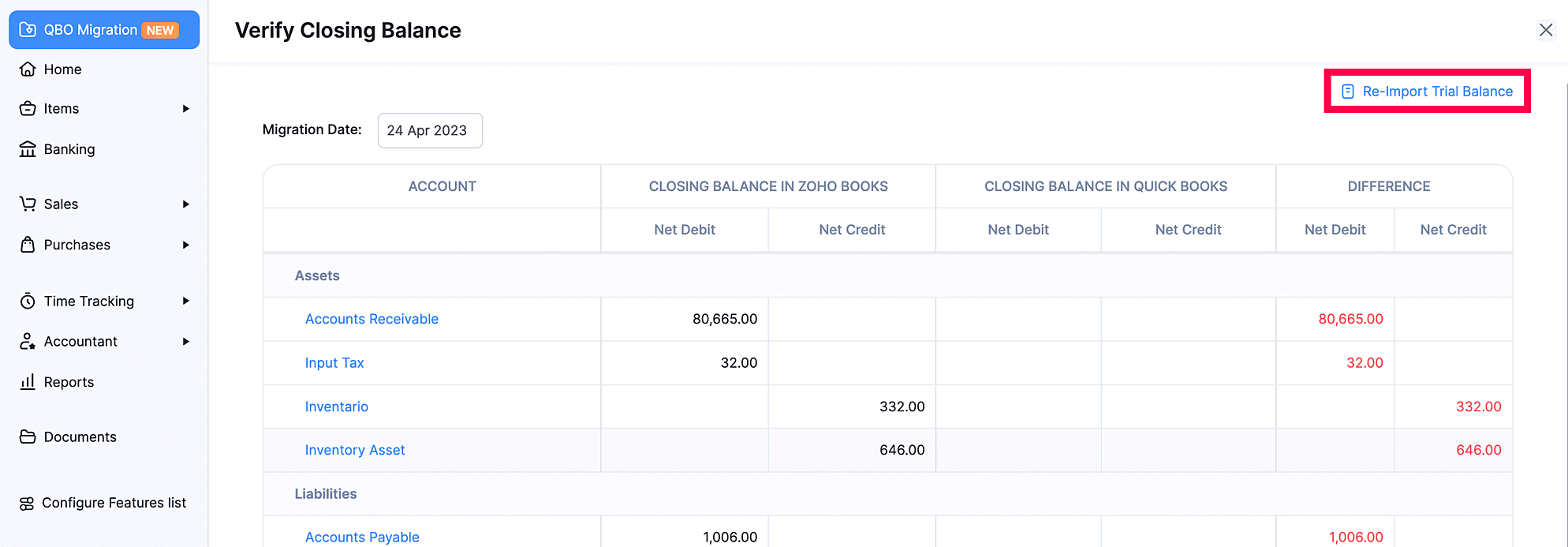Click the Reports bar chart icon
Viewport: 1568px width, 547px height.
tap(28, 382)
